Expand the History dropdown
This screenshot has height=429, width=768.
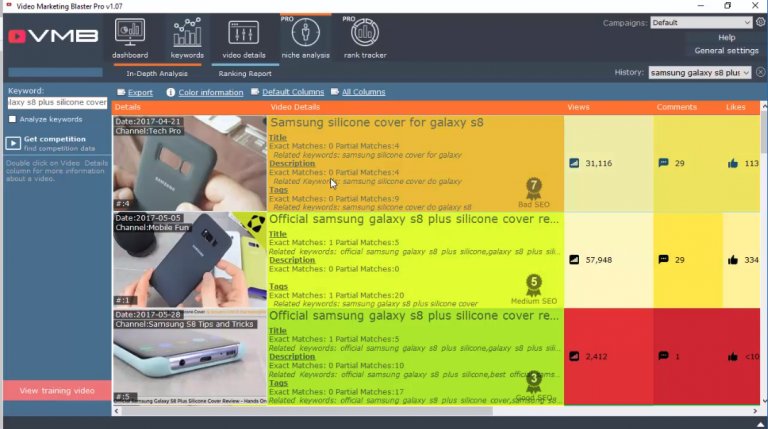[745, 72]
